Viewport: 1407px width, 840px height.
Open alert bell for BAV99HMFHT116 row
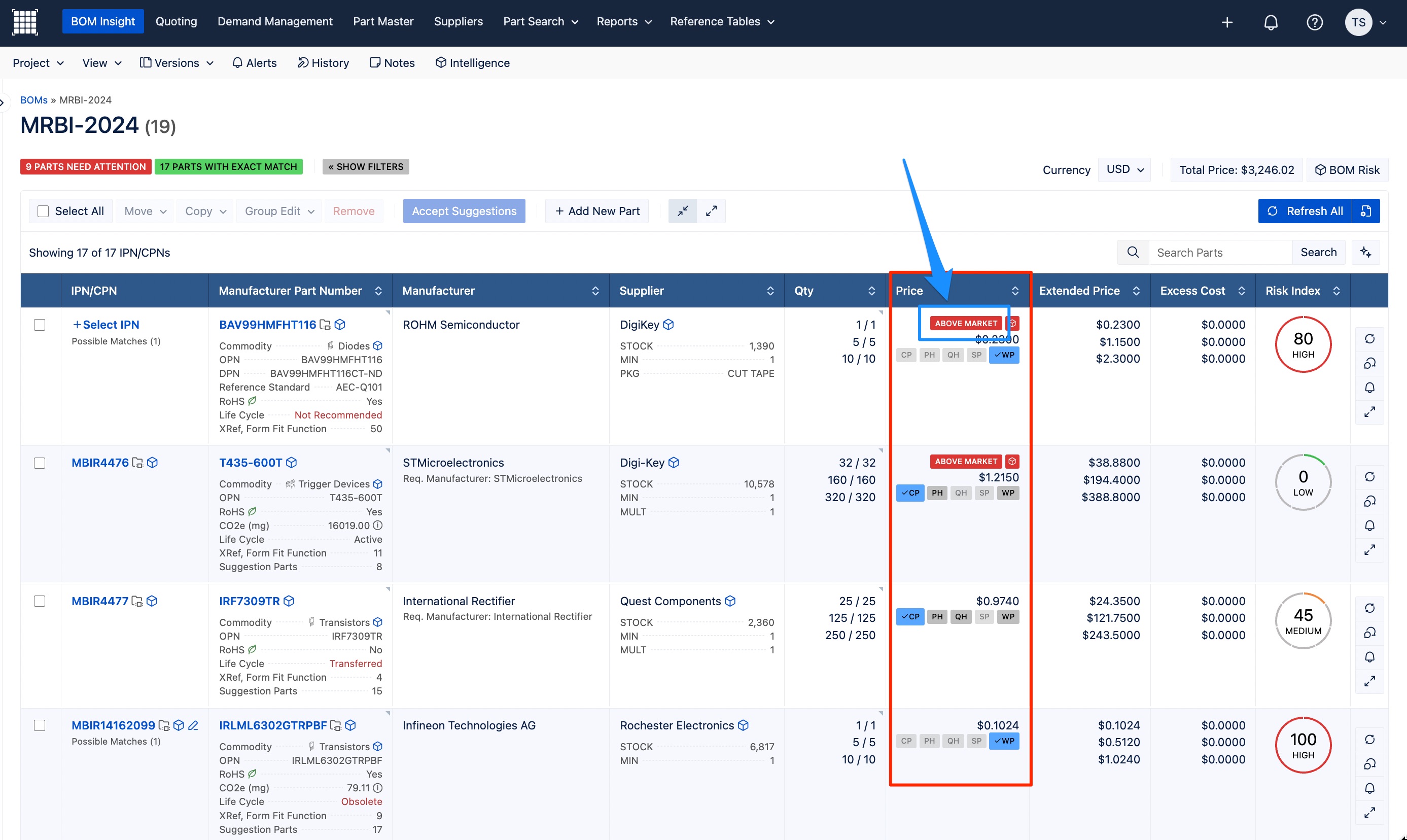[x=1369, y=388]
